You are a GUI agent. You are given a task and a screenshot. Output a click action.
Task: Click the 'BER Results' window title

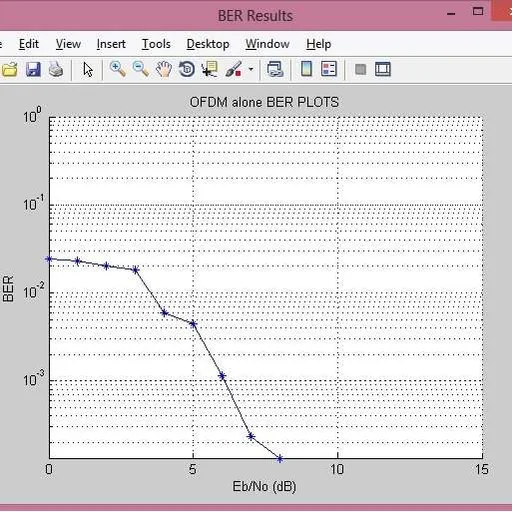pyautogui.click(x=255, y=16)
